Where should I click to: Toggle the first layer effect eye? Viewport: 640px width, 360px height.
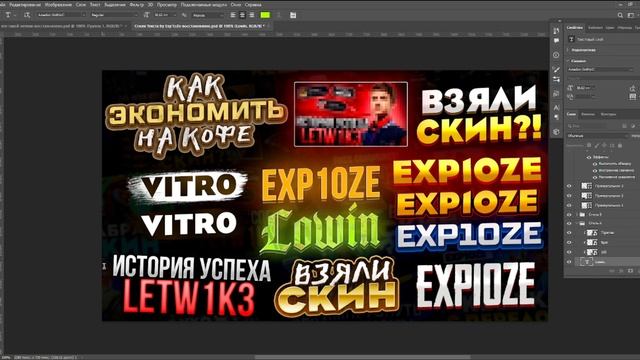click(595, 164)
